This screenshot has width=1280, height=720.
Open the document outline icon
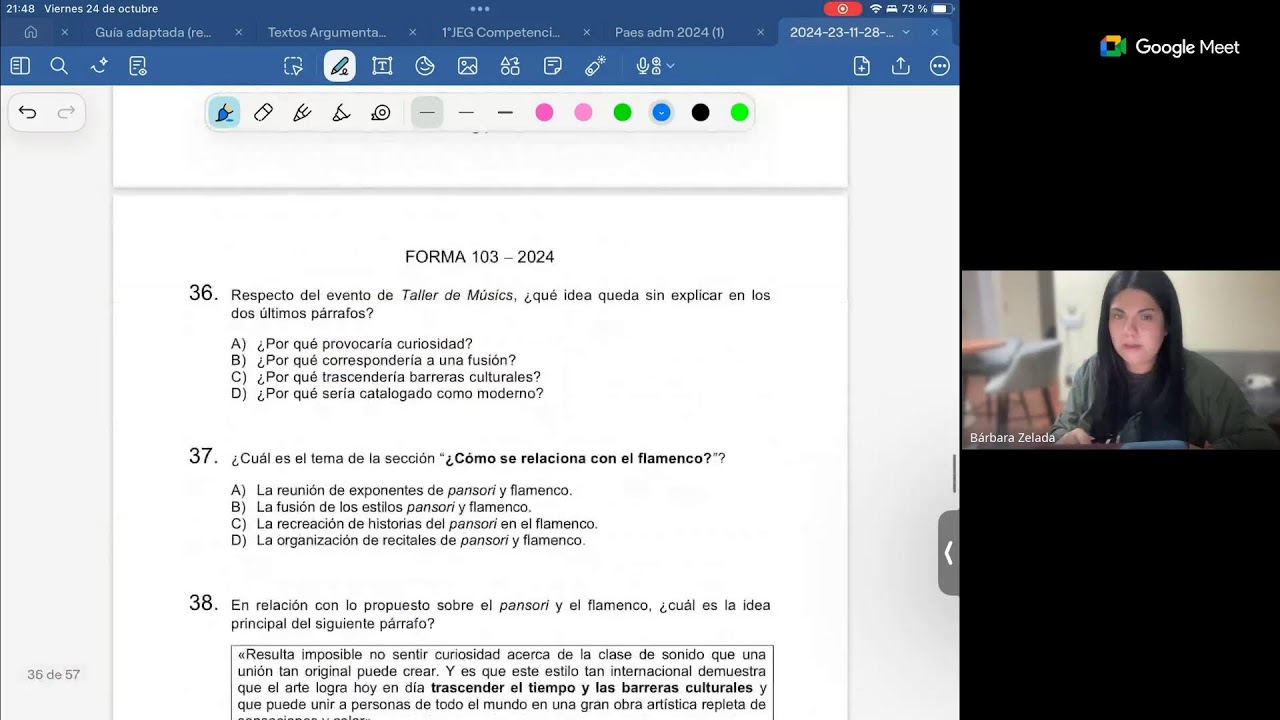138,66
